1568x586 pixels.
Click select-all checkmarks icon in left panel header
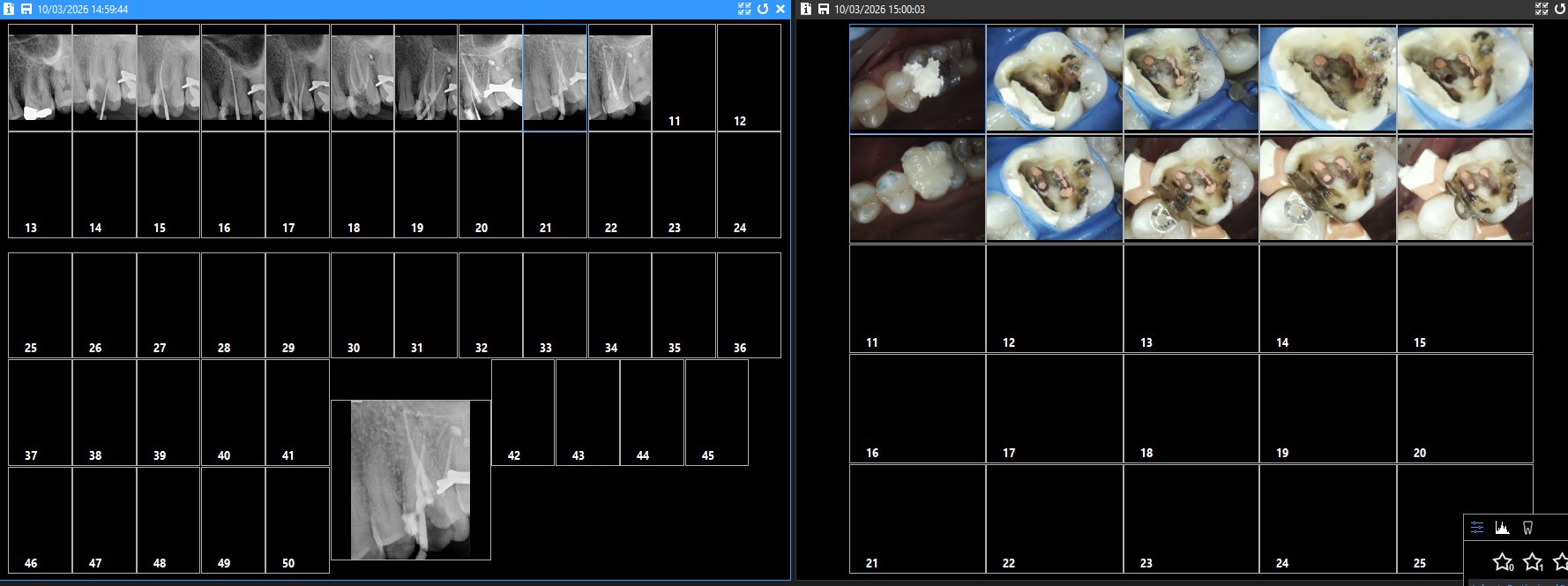(744, 9)
